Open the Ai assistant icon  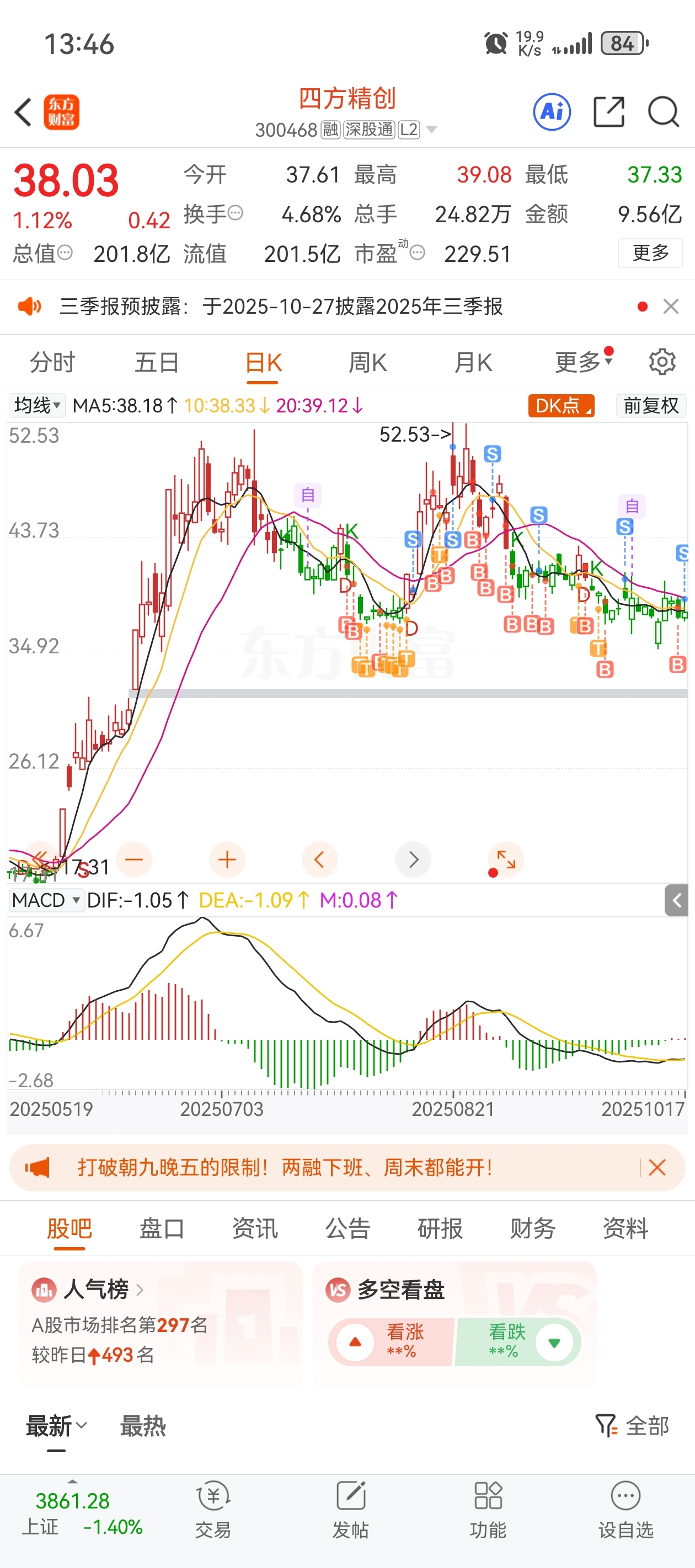coord(552,112)
